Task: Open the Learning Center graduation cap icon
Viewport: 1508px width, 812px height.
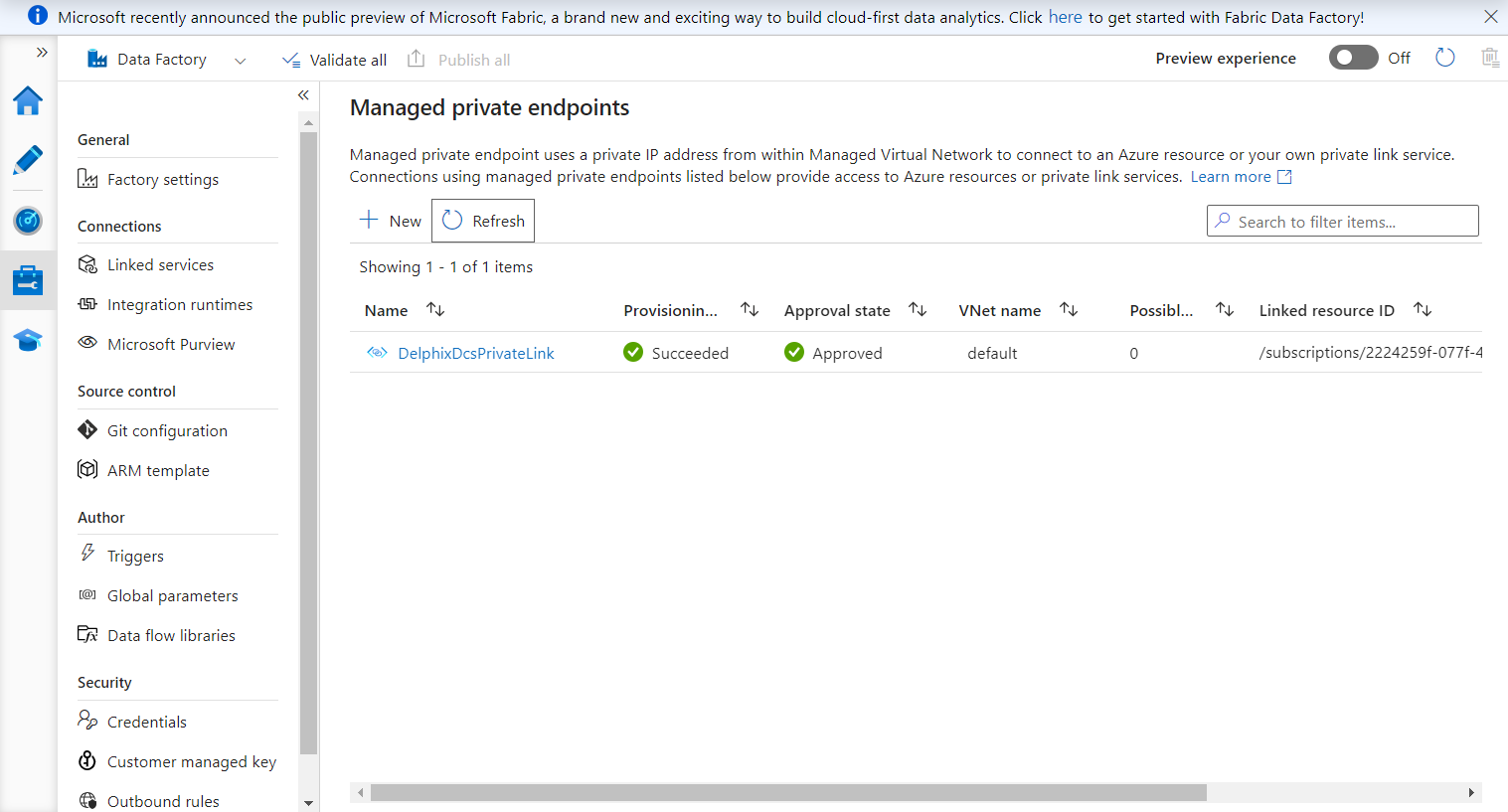Action: coord(27,340)
